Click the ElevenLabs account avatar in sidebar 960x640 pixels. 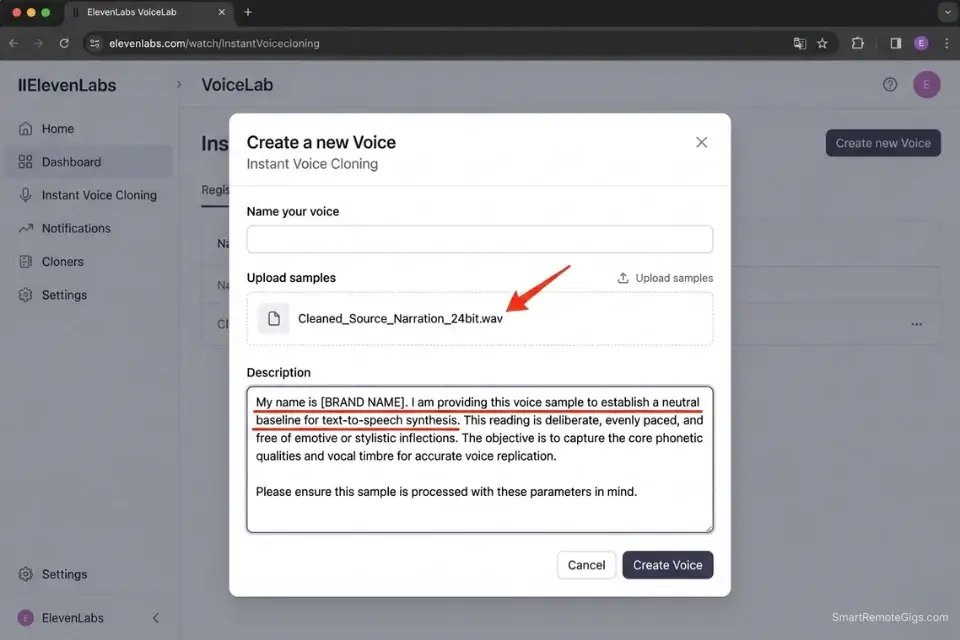click(x=25, y=618)
